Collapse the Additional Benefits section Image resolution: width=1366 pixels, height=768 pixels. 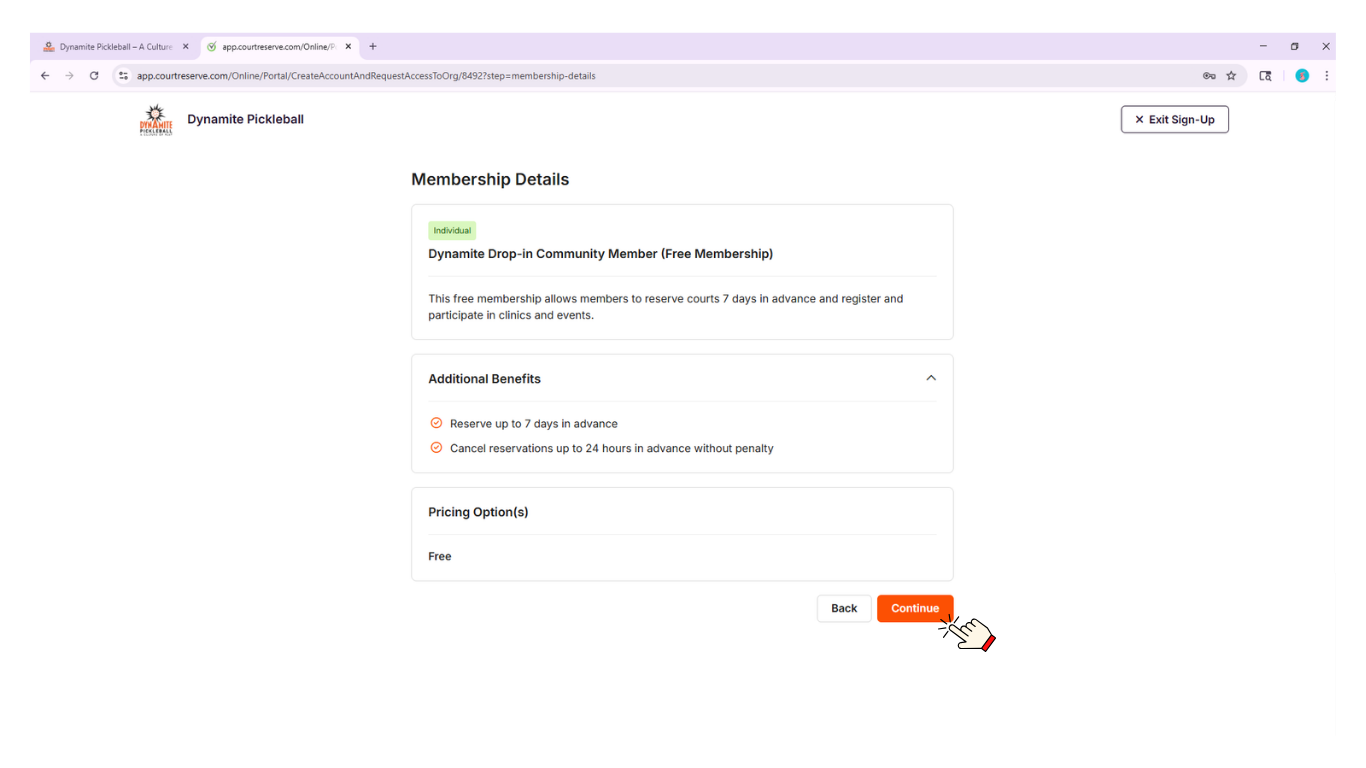point(931,378)
